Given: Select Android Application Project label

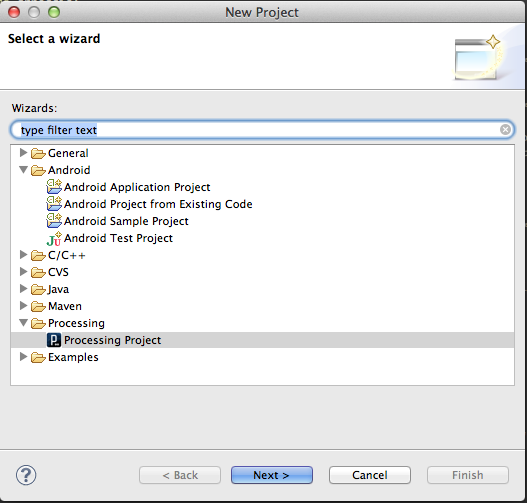Looking at the screenshot, I should coord(137,187).
